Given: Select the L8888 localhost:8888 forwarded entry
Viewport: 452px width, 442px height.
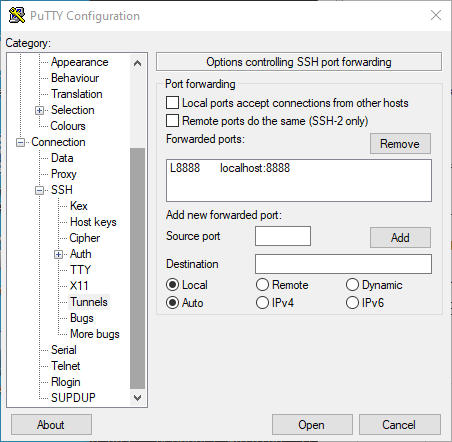Looking at the screenshot, I should tap(299, 168).
